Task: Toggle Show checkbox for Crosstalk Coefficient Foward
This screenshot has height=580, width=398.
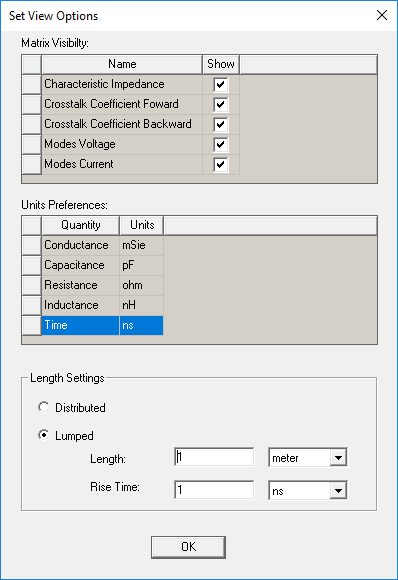Action: click(x=221, y=105)
